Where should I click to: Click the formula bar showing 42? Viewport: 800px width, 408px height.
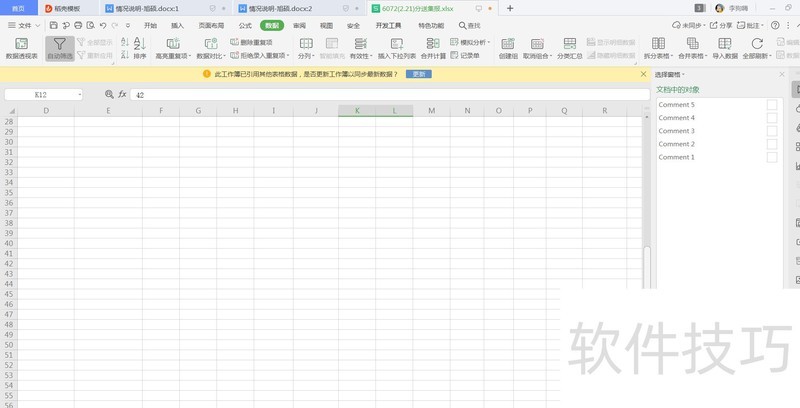point(390,95)
